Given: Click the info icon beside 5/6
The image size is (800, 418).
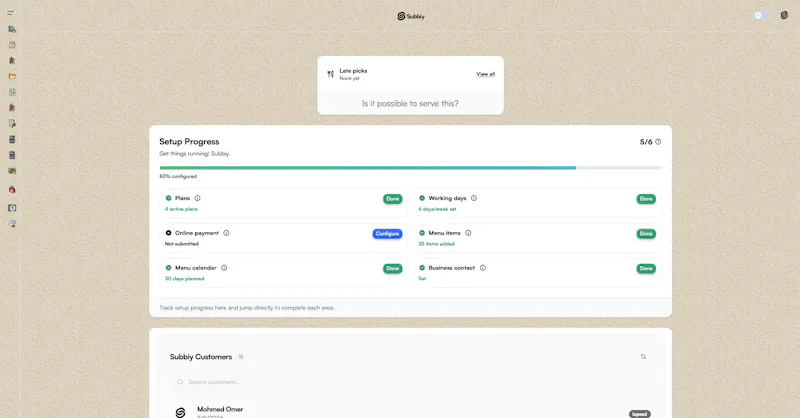Looking at the screenshot, I should [658, 142].
